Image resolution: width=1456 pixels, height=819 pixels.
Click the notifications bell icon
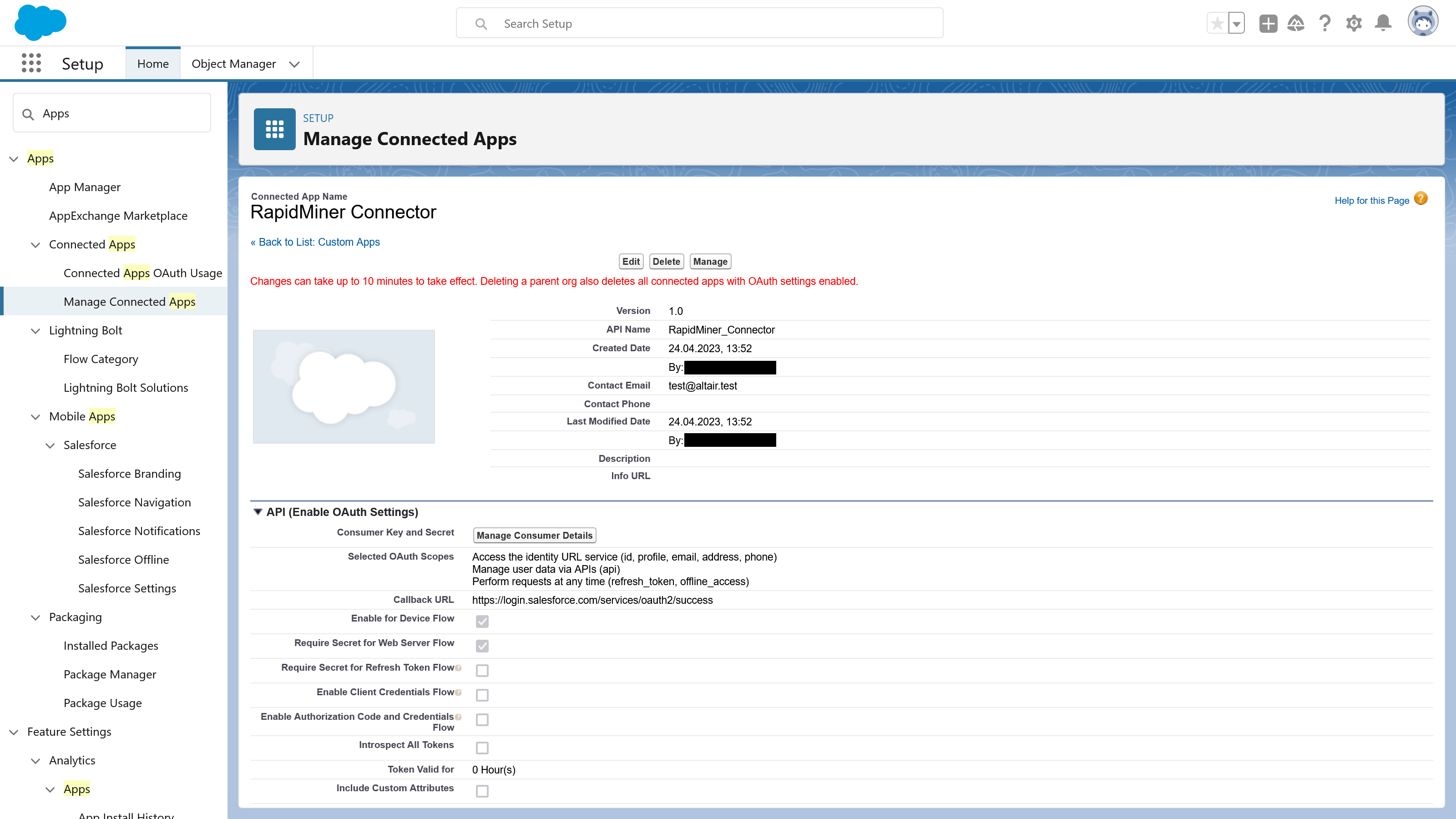click(1383, 23)
